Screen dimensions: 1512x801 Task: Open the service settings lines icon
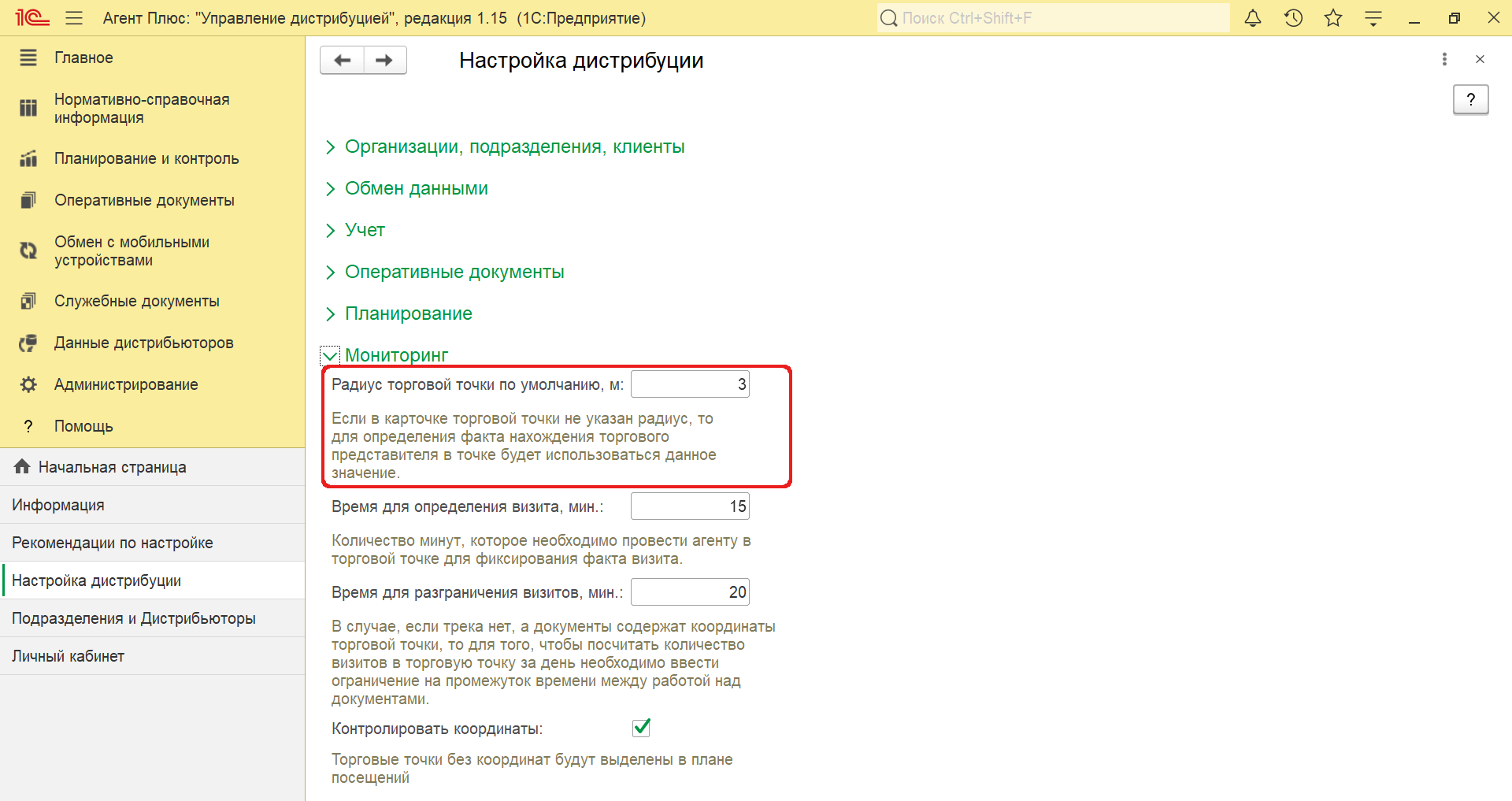[x=1373, y=18]
